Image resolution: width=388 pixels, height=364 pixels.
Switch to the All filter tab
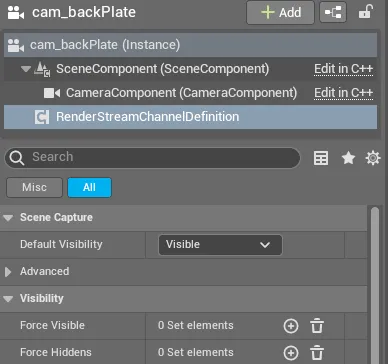89,187
